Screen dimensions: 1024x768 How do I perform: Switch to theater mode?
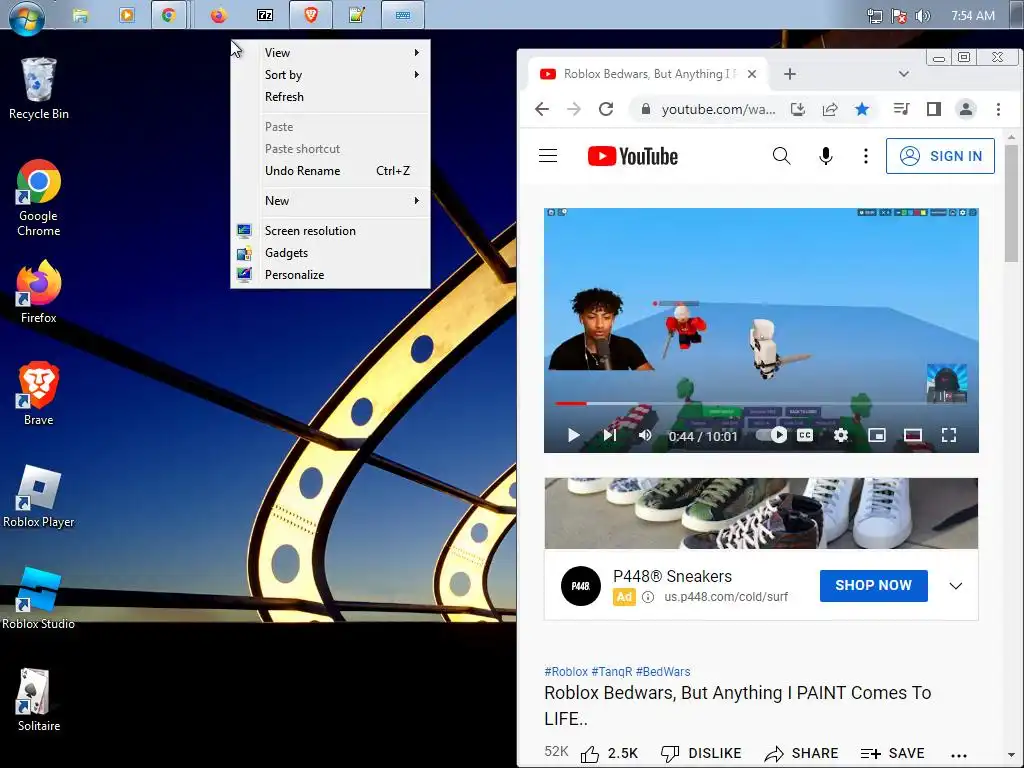[913, 435]
